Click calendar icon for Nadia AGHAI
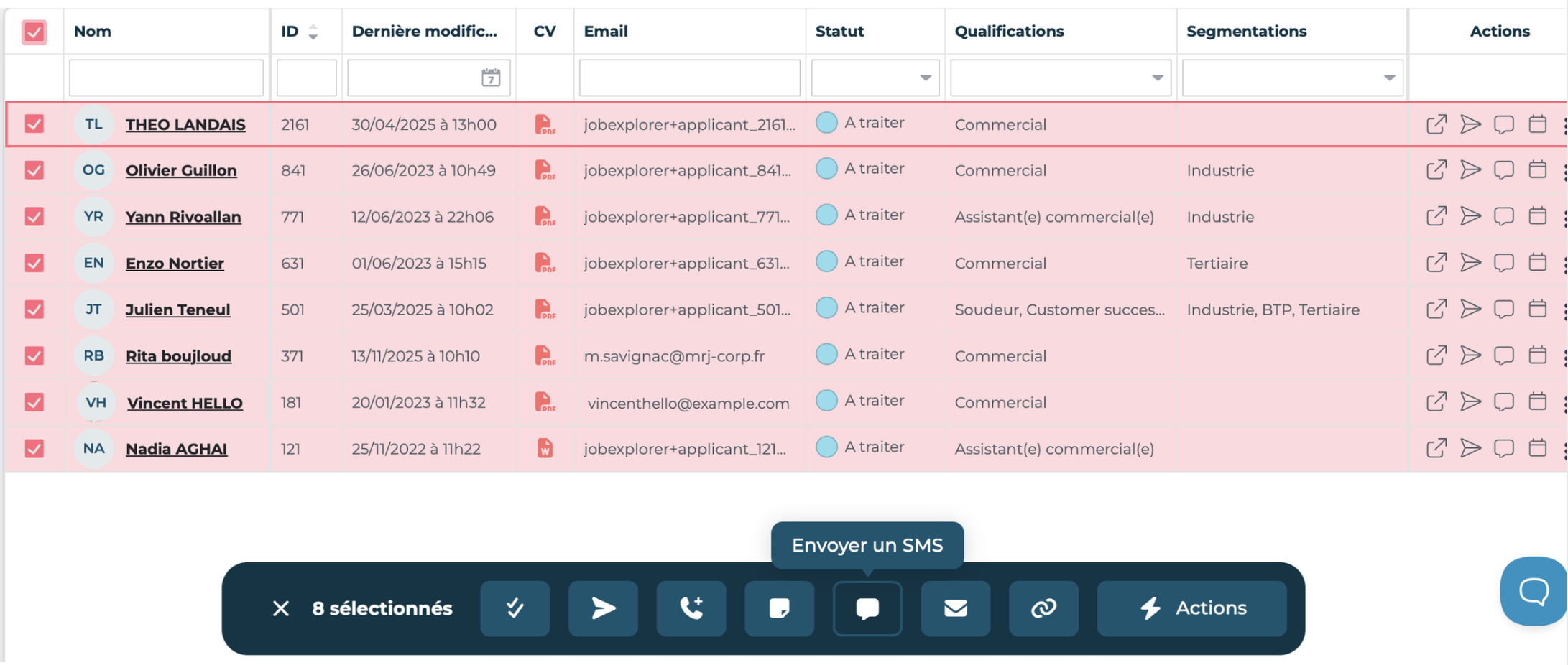Viewport: 1568px width, 665px height. tap(1538, 448)
